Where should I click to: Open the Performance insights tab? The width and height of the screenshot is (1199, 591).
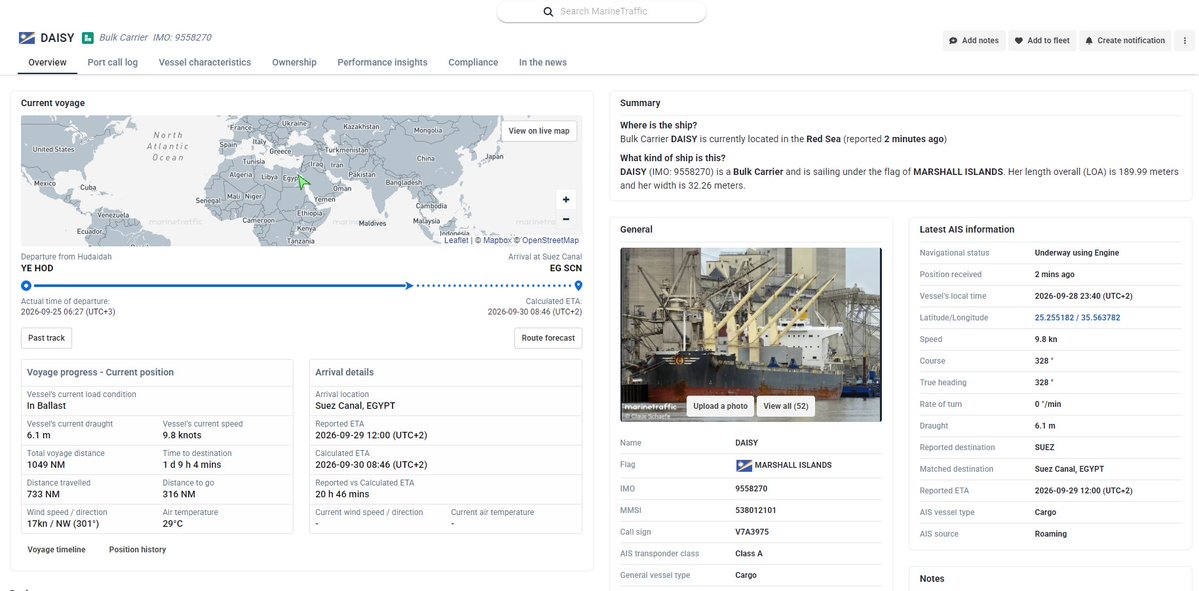pos(382,63)
